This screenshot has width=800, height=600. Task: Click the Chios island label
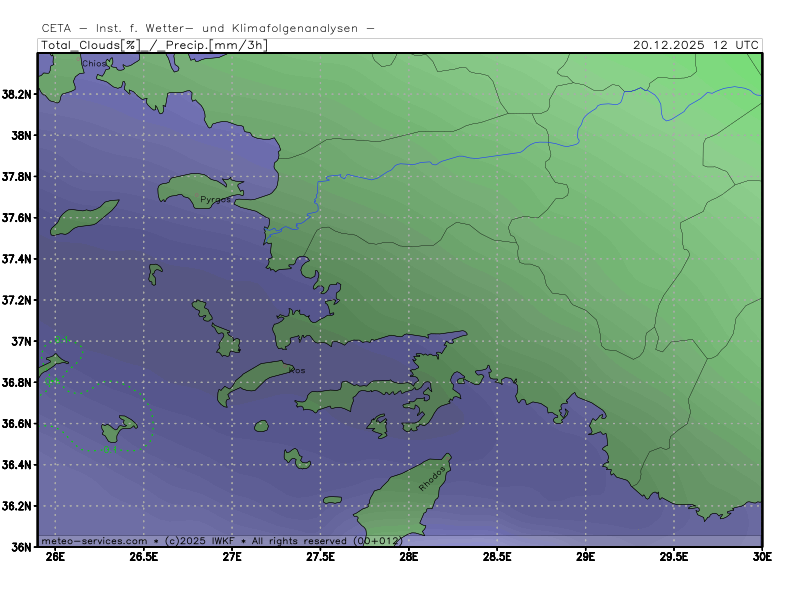point(93,63)
